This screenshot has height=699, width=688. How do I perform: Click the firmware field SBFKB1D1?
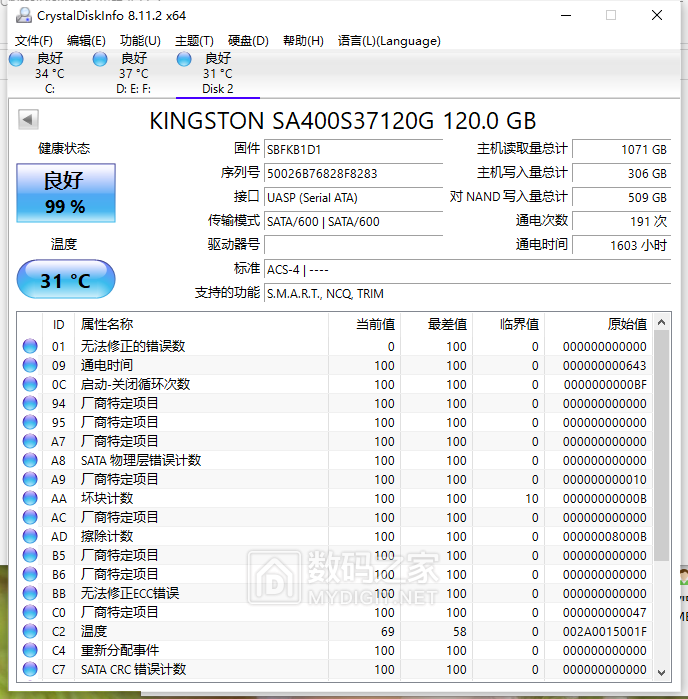click(x=353, y=149)
